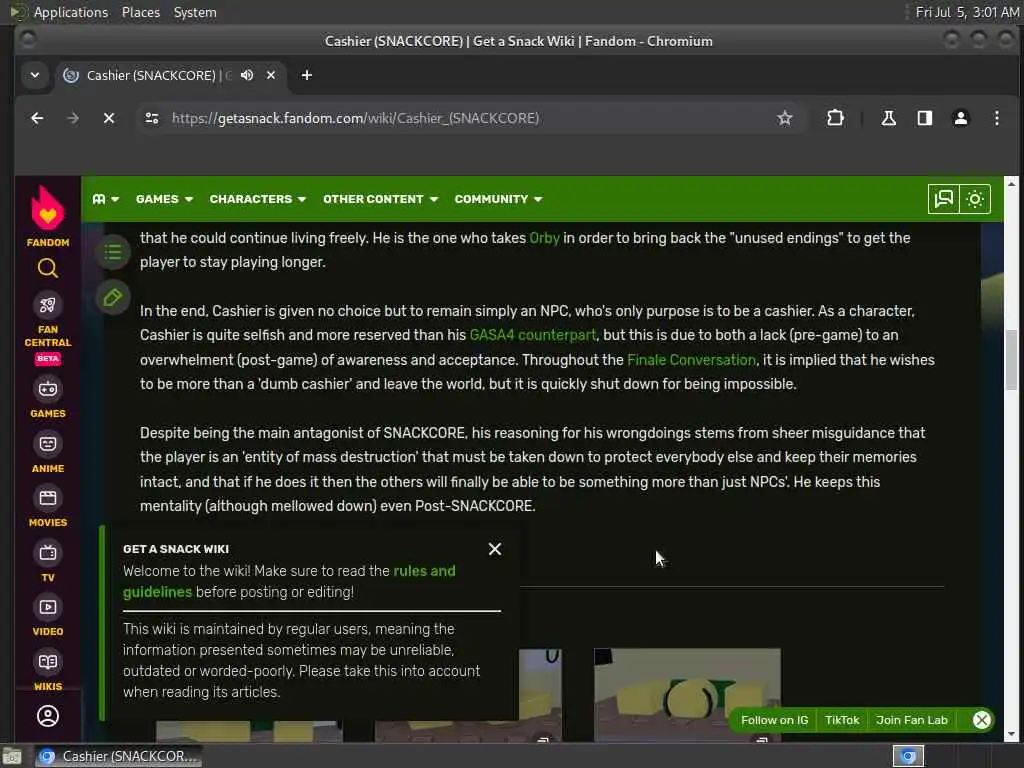Dismiss the social follow bar
This screenshot has width=1024, height=768.
981,720
